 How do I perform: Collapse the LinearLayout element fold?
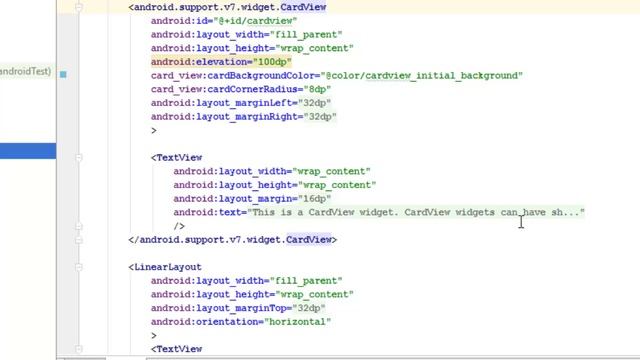pyautogui.click(x=79, y=267)
